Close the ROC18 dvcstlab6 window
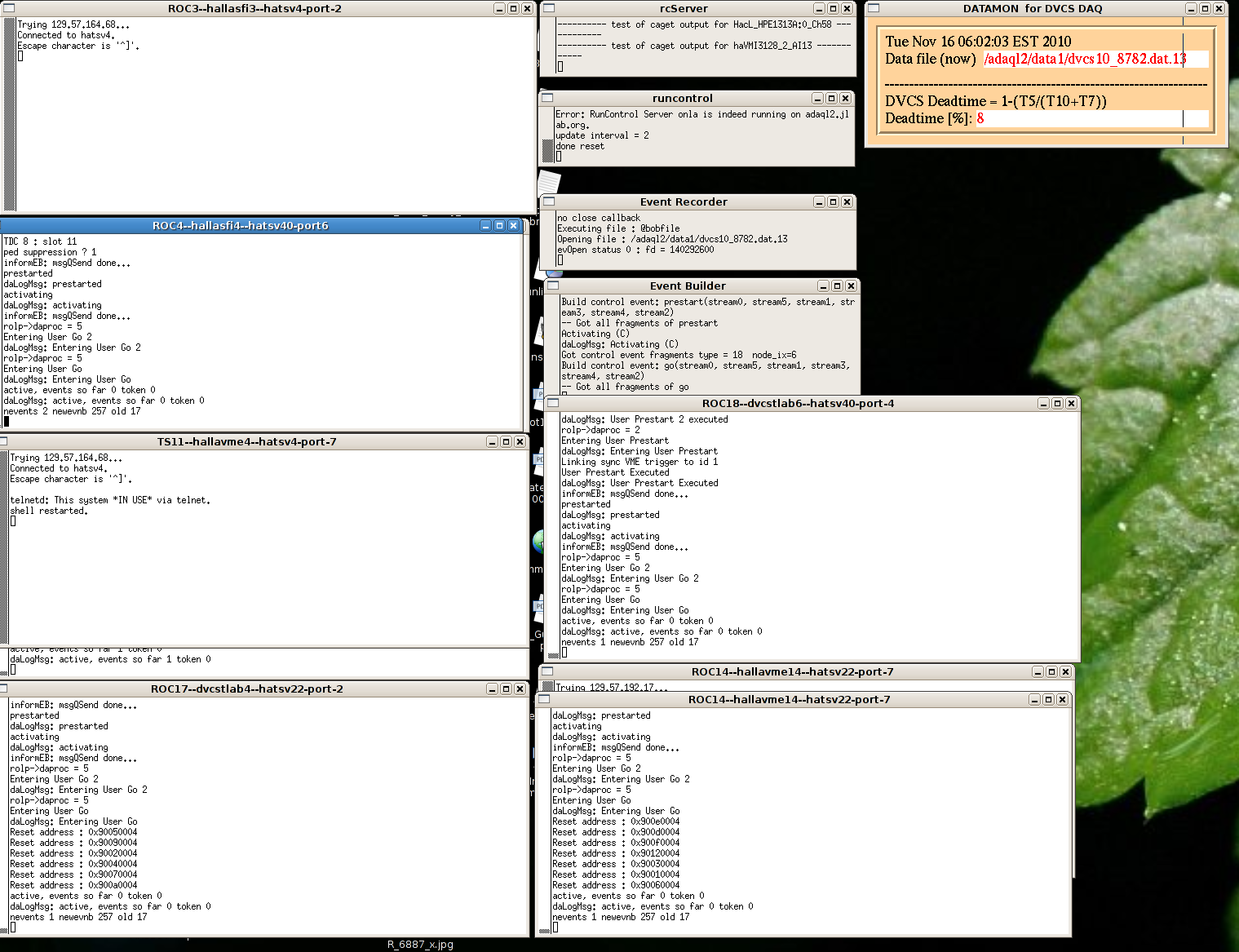Screen dimensions: 1239x952 tap(1071, 403)
